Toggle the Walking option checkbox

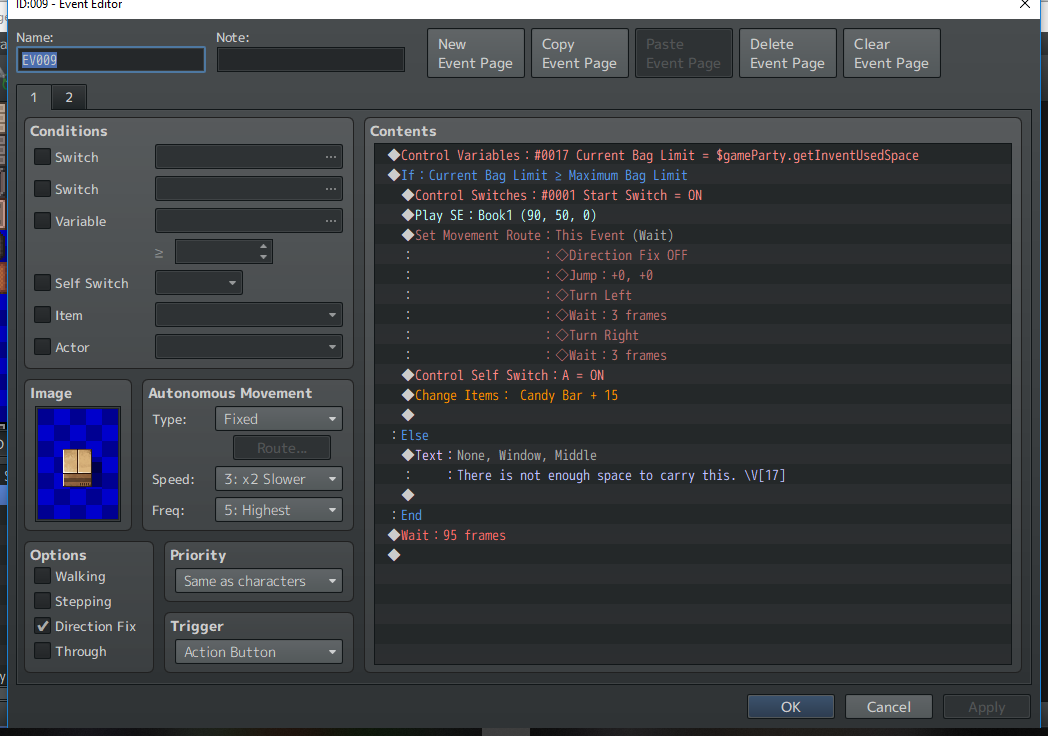coord(42,576)
